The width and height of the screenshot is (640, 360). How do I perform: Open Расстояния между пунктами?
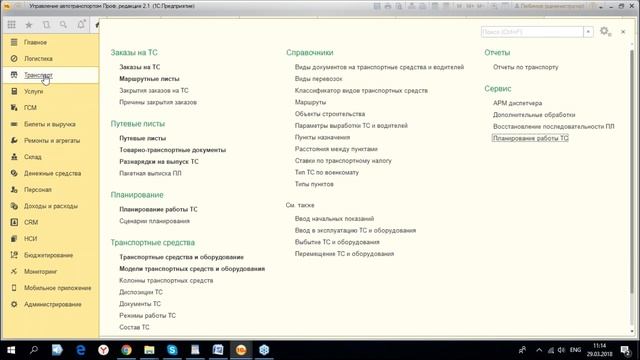336,149
